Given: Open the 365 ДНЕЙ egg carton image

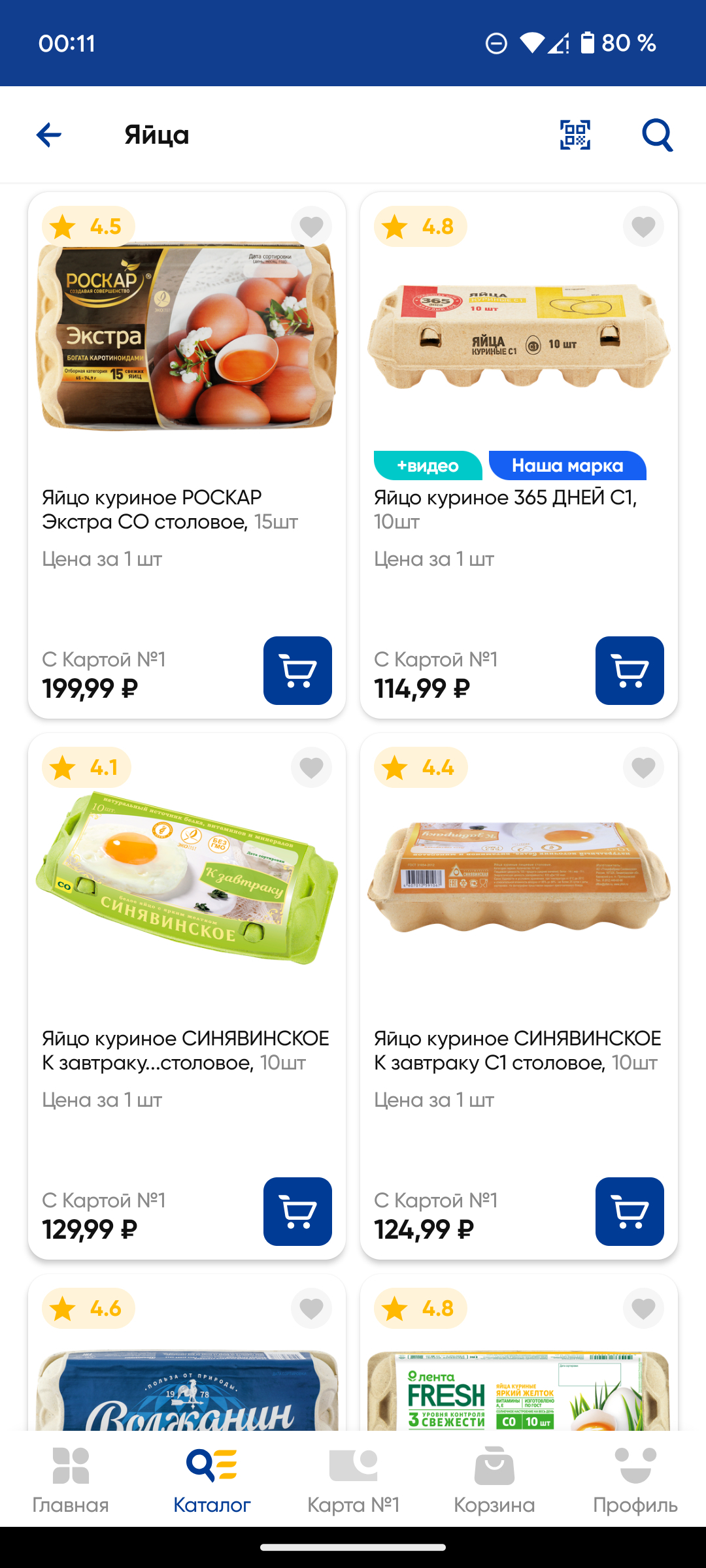Looking at the screenshot, I should click(518, 336).
